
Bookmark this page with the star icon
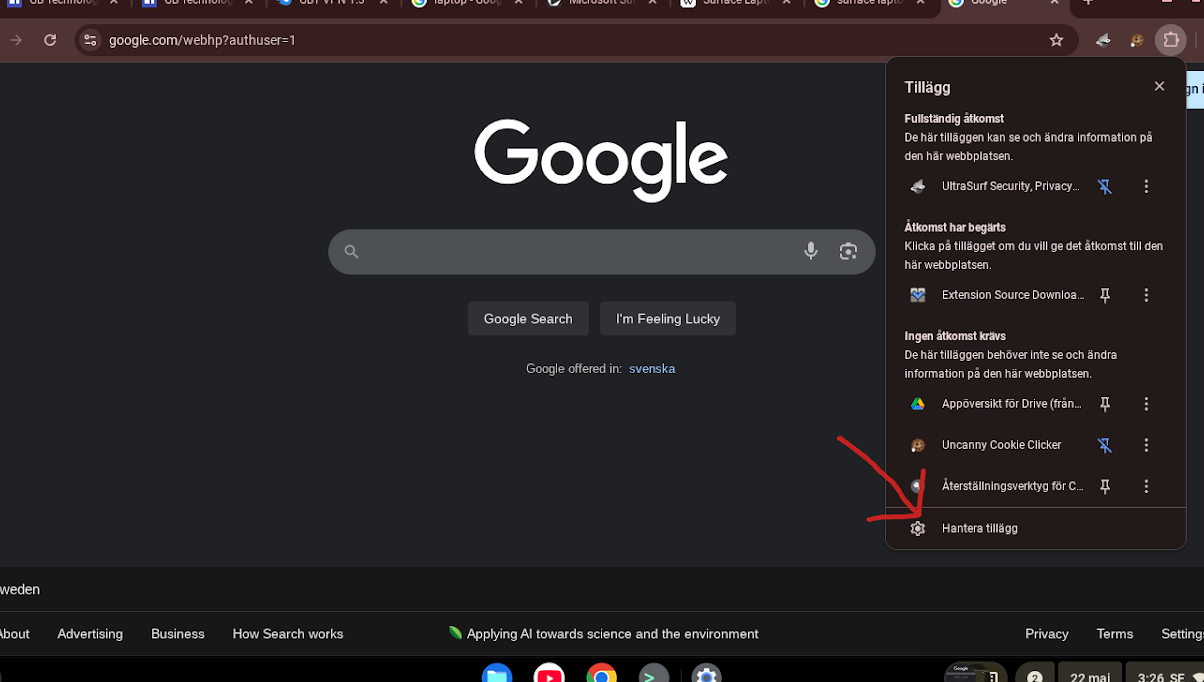(x=1056, y=40)
